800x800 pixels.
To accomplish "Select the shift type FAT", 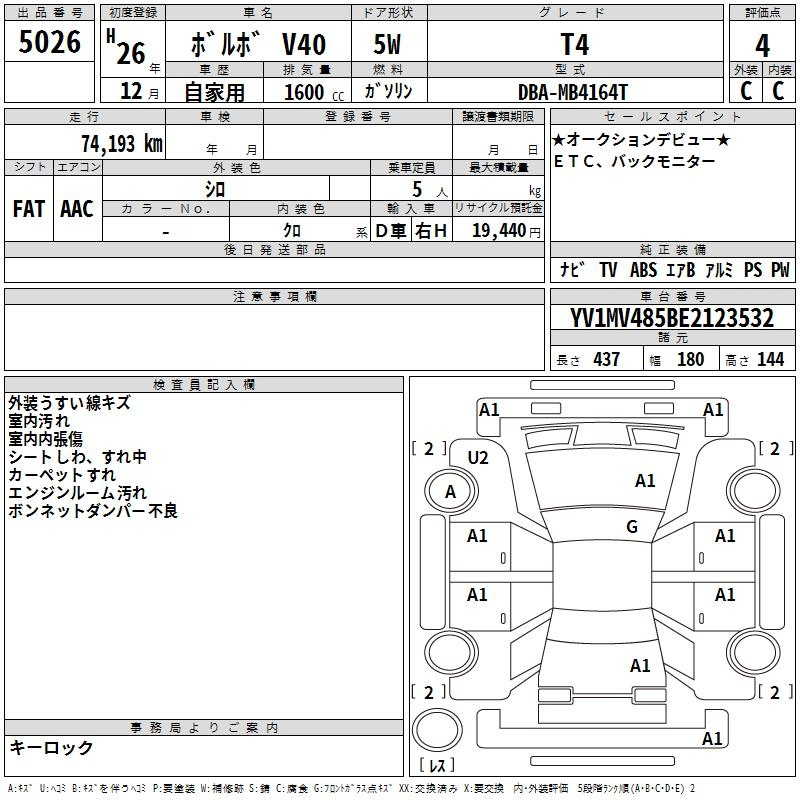I will 29,209.
